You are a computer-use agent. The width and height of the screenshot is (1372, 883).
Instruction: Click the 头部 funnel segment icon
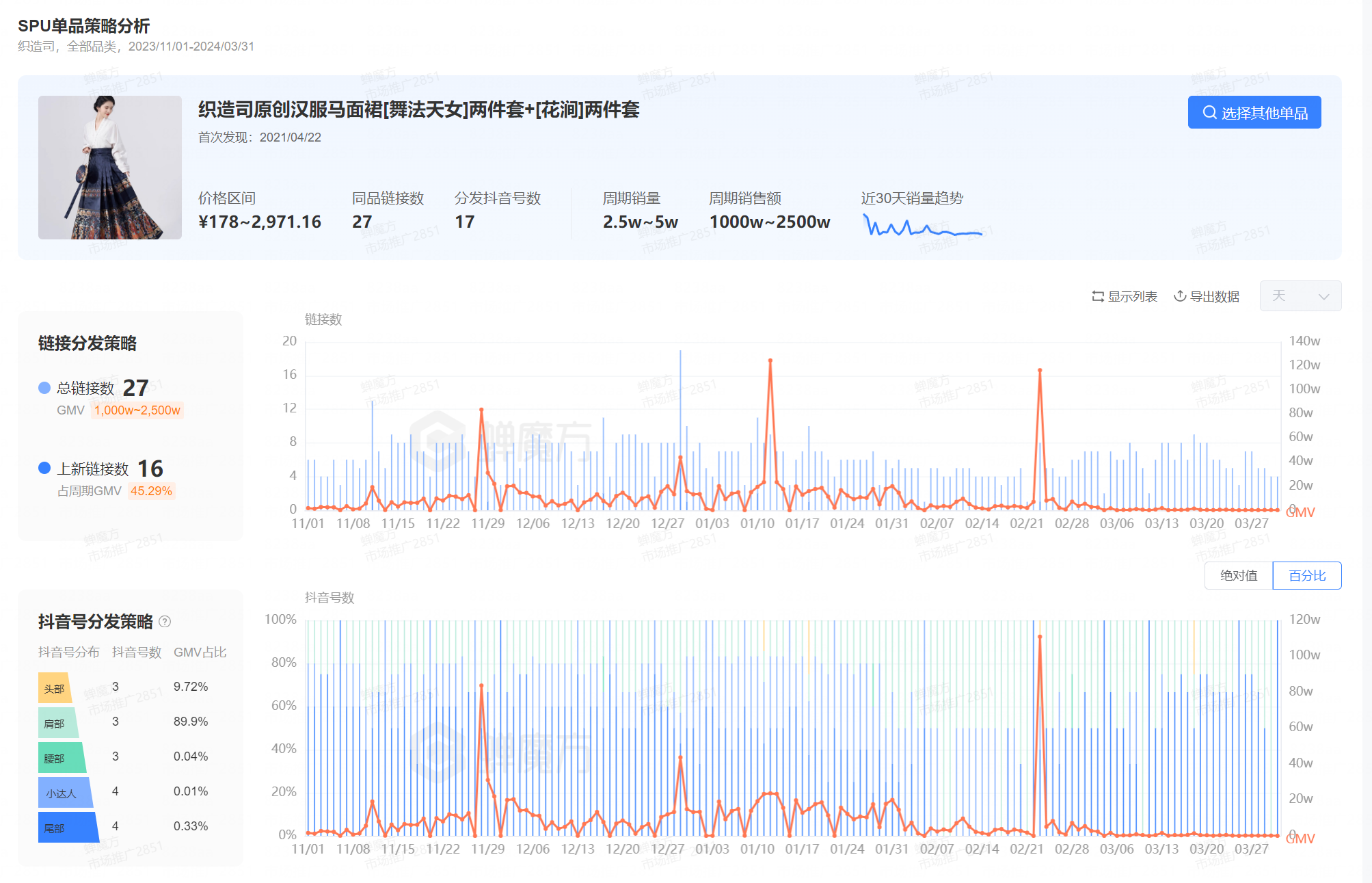(55, 688)
